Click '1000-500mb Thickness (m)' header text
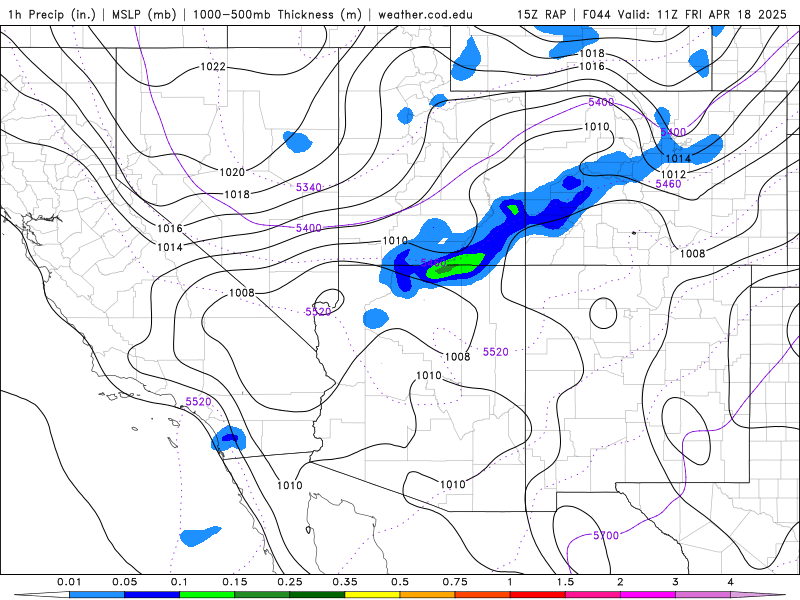 [277, 14]
